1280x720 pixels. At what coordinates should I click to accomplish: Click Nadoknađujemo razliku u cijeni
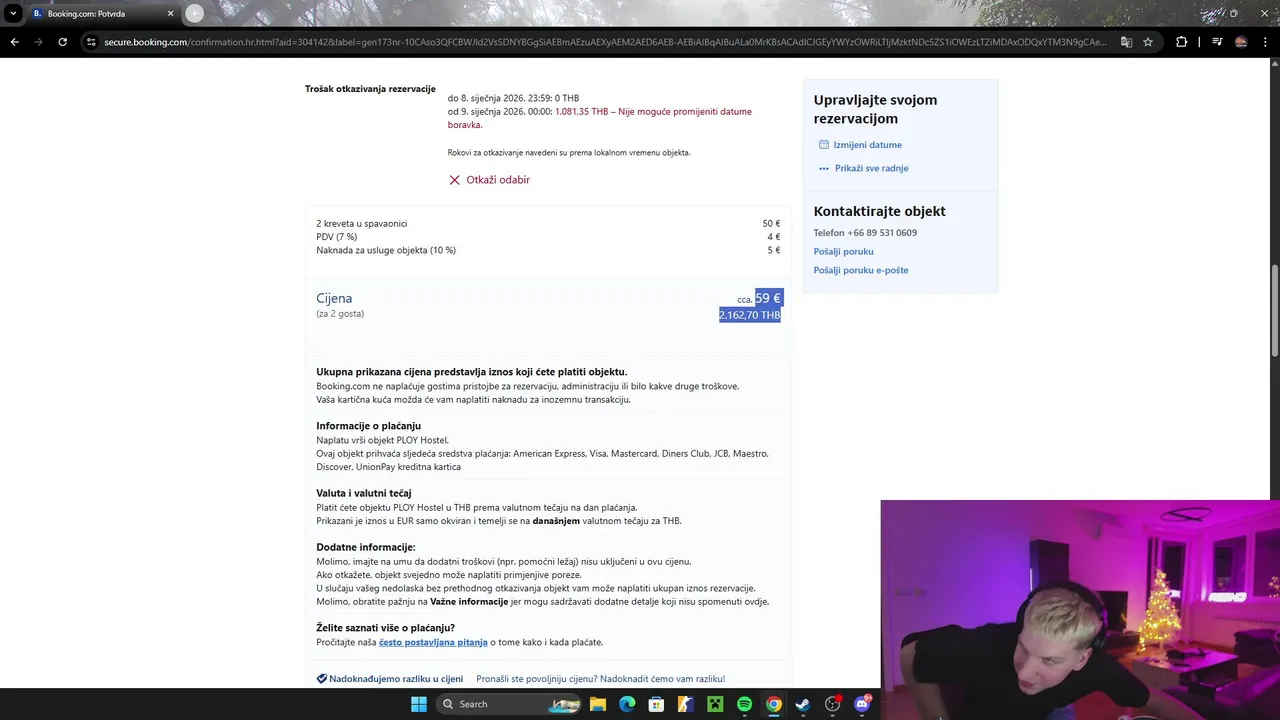(x=396, y=678)
